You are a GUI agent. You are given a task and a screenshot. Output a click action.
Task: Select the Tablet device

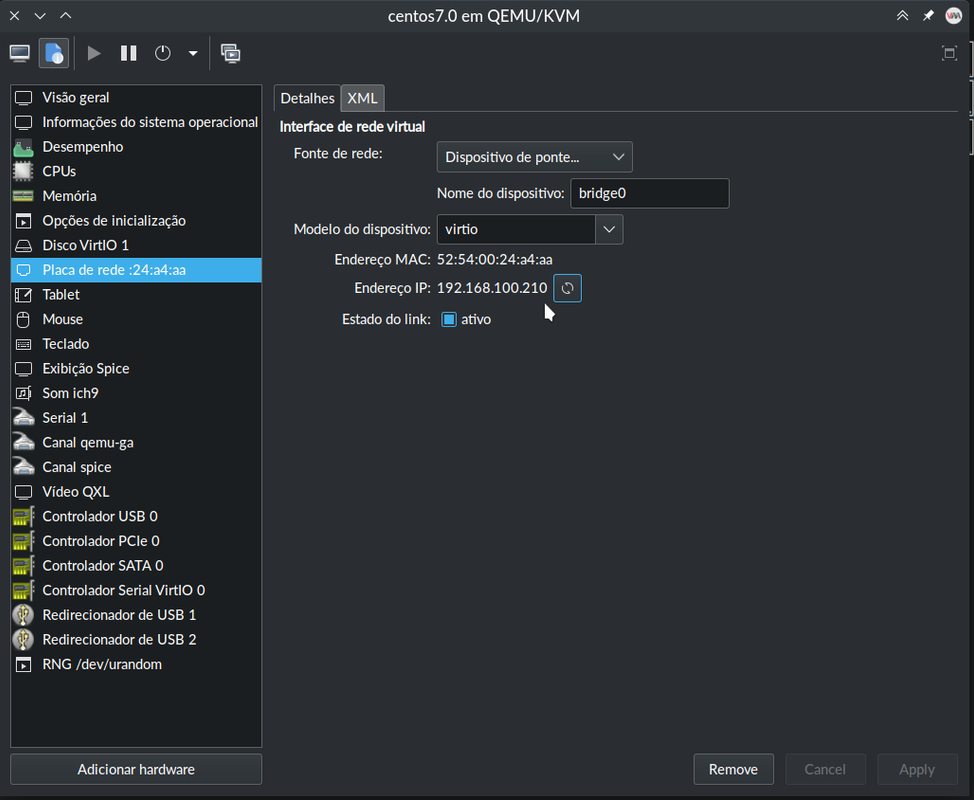pyautogui.click(x=136, y=294)
